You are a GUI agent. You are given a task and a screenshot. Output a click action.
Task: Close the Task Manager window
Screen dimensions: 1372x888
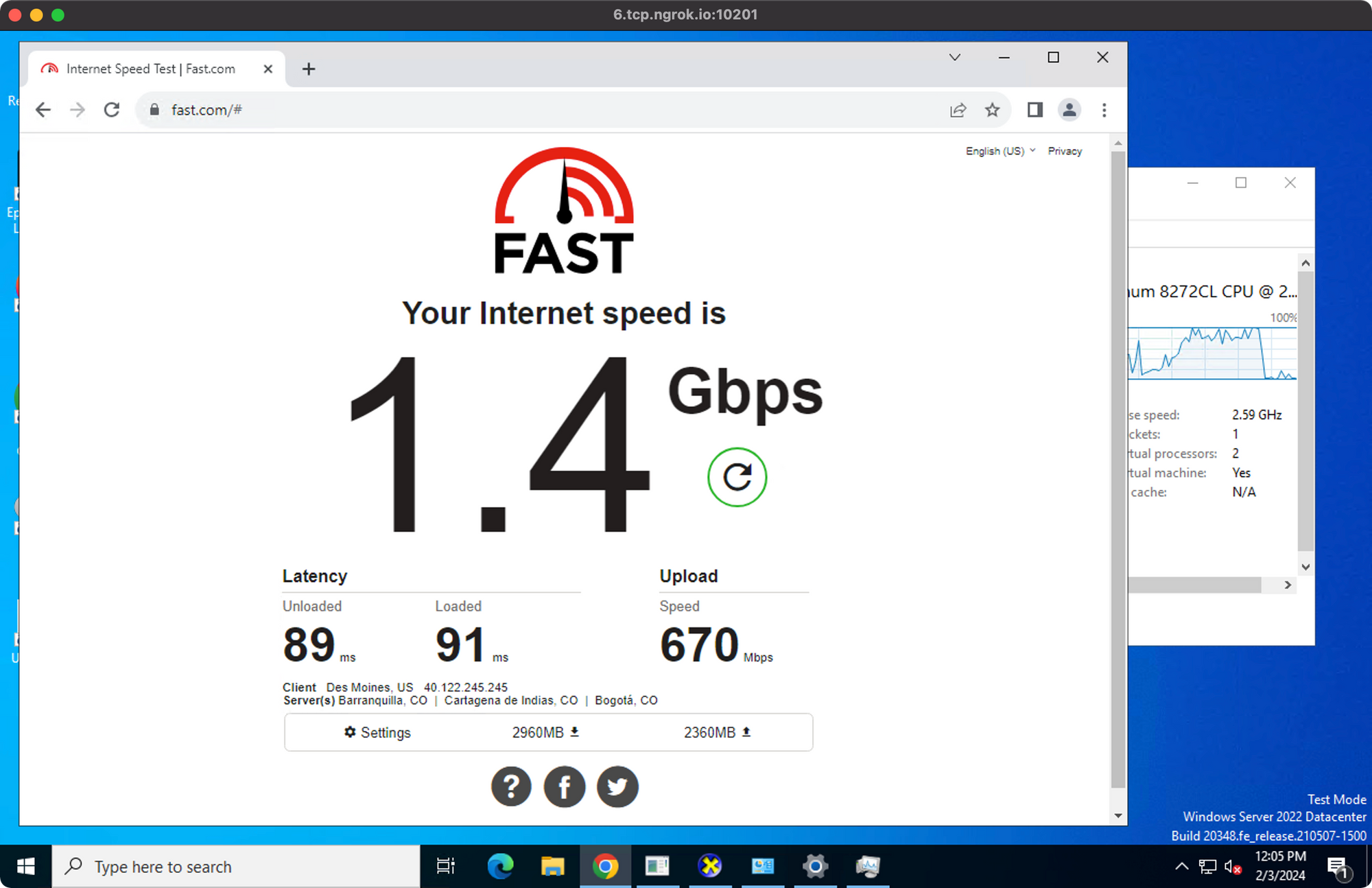coord(1290,183)
